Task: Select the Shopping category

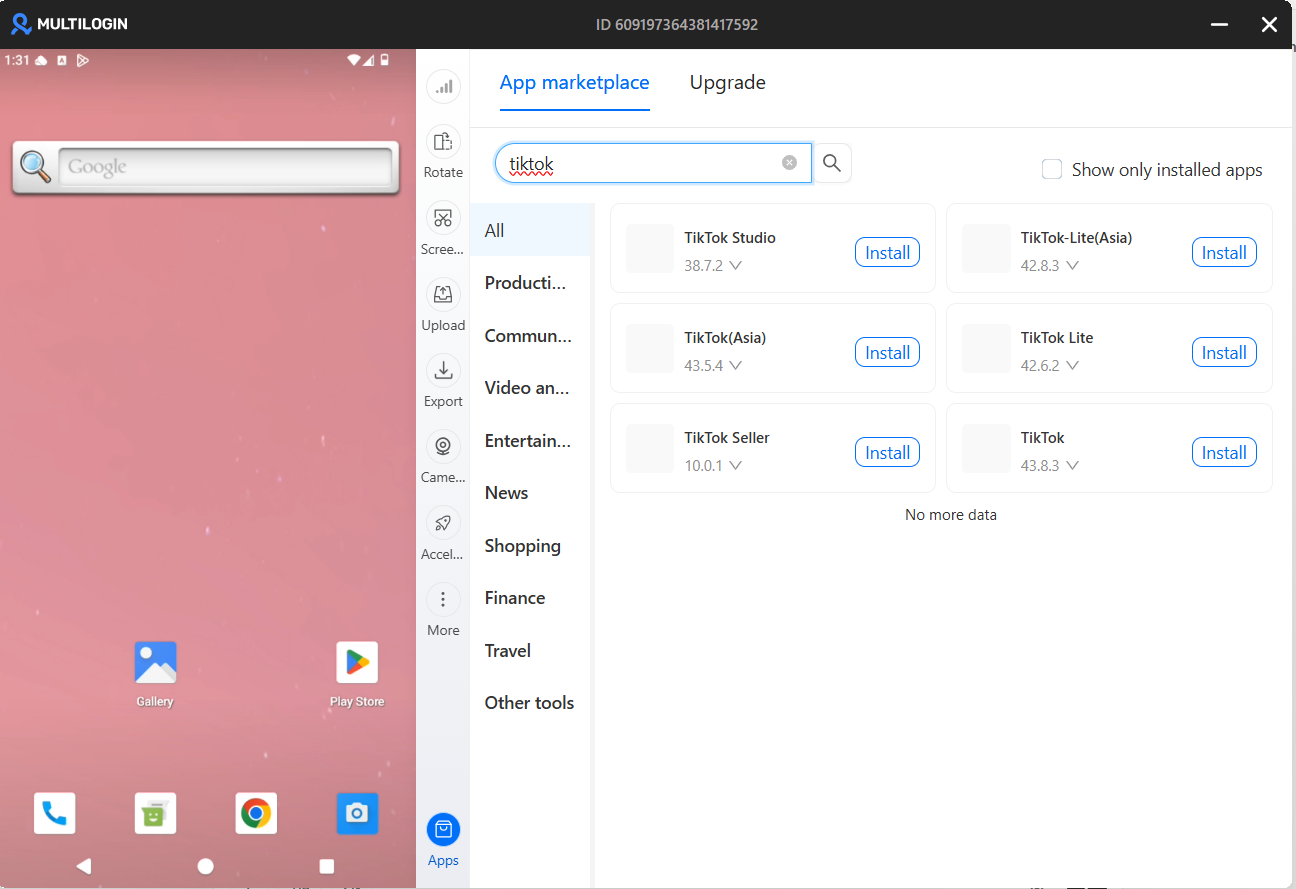Action: point(522,546)
